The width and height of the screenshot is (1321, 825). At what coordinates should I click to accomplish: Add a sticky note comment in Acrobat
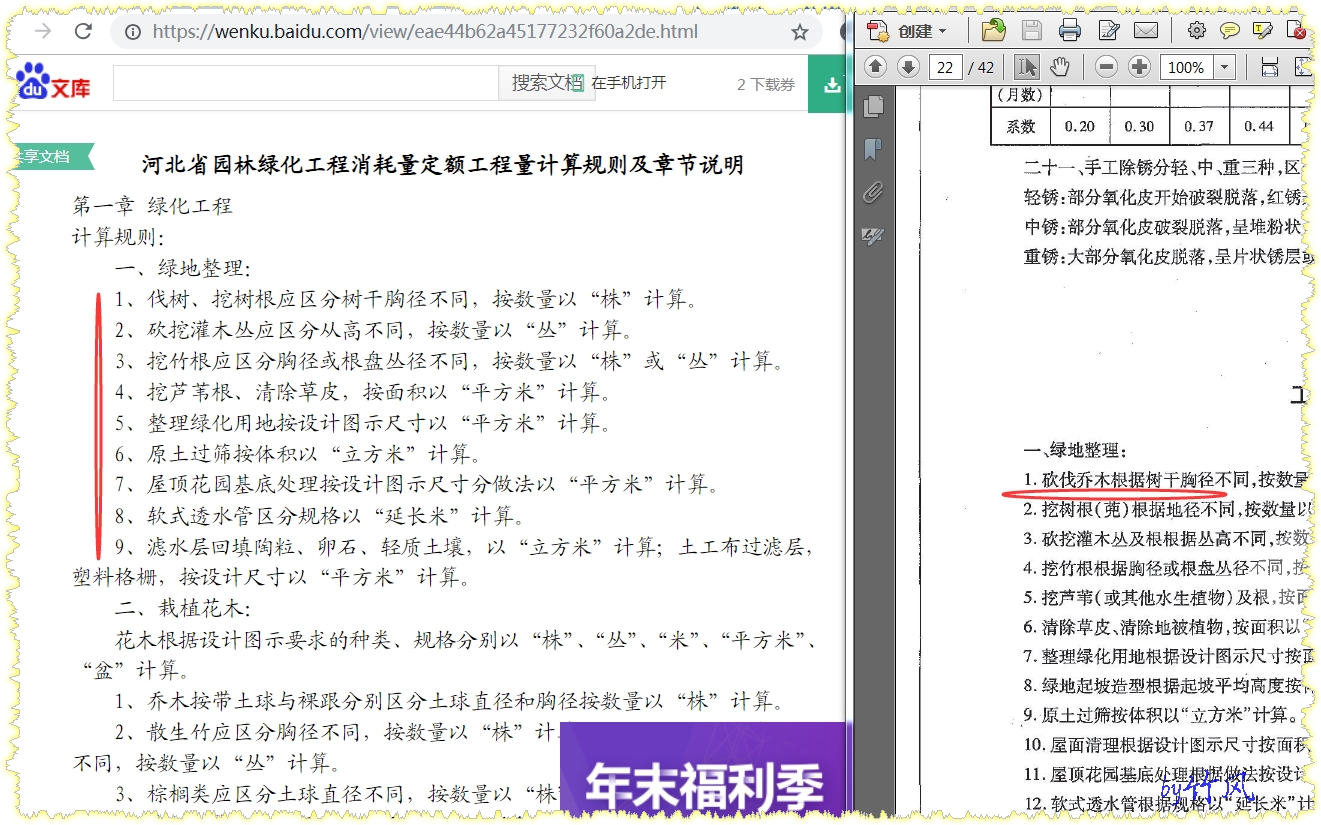tap(1230, 30)
